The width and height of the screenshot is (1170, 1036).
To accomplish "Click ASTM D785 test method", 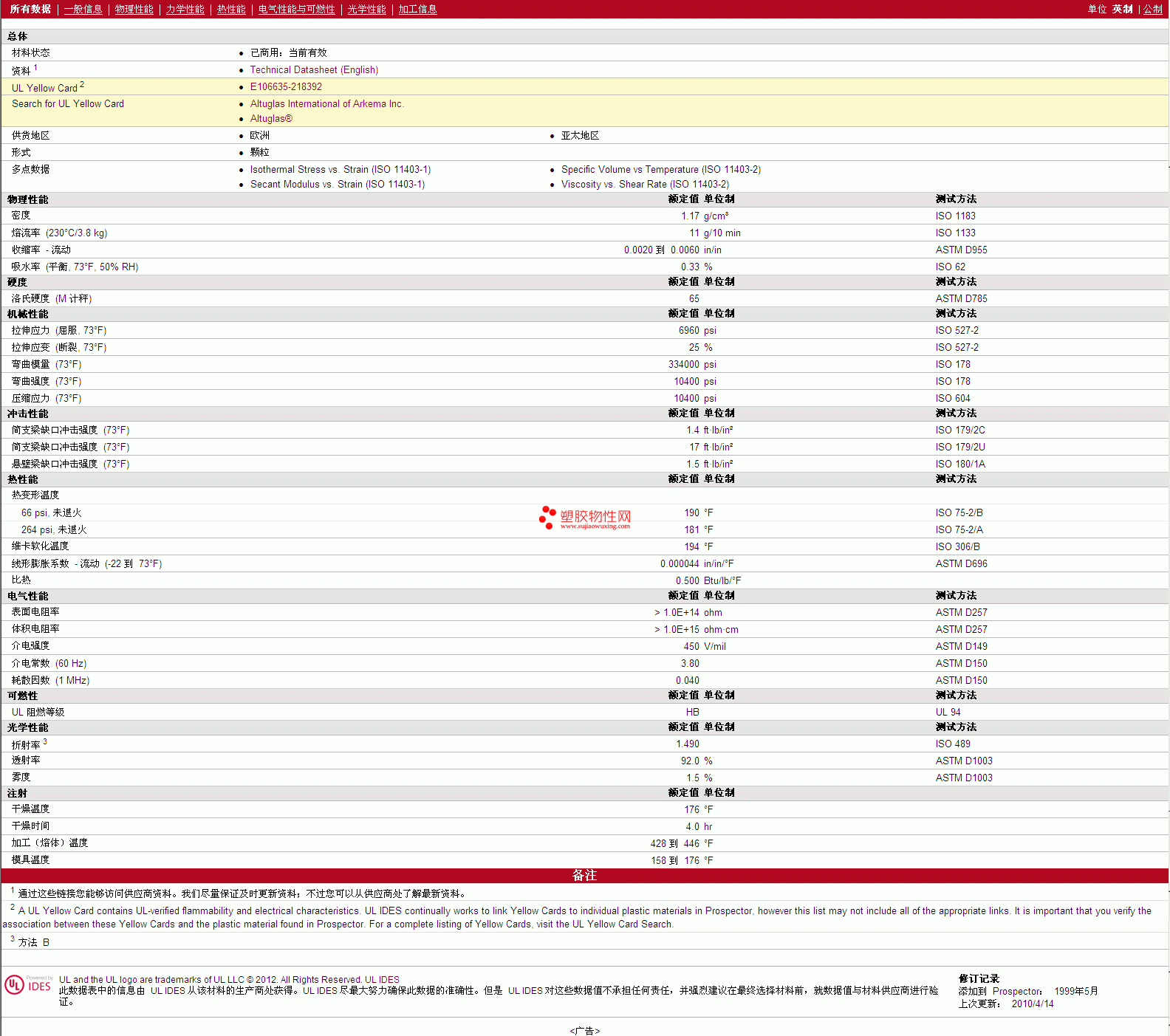I will point(961,298).
